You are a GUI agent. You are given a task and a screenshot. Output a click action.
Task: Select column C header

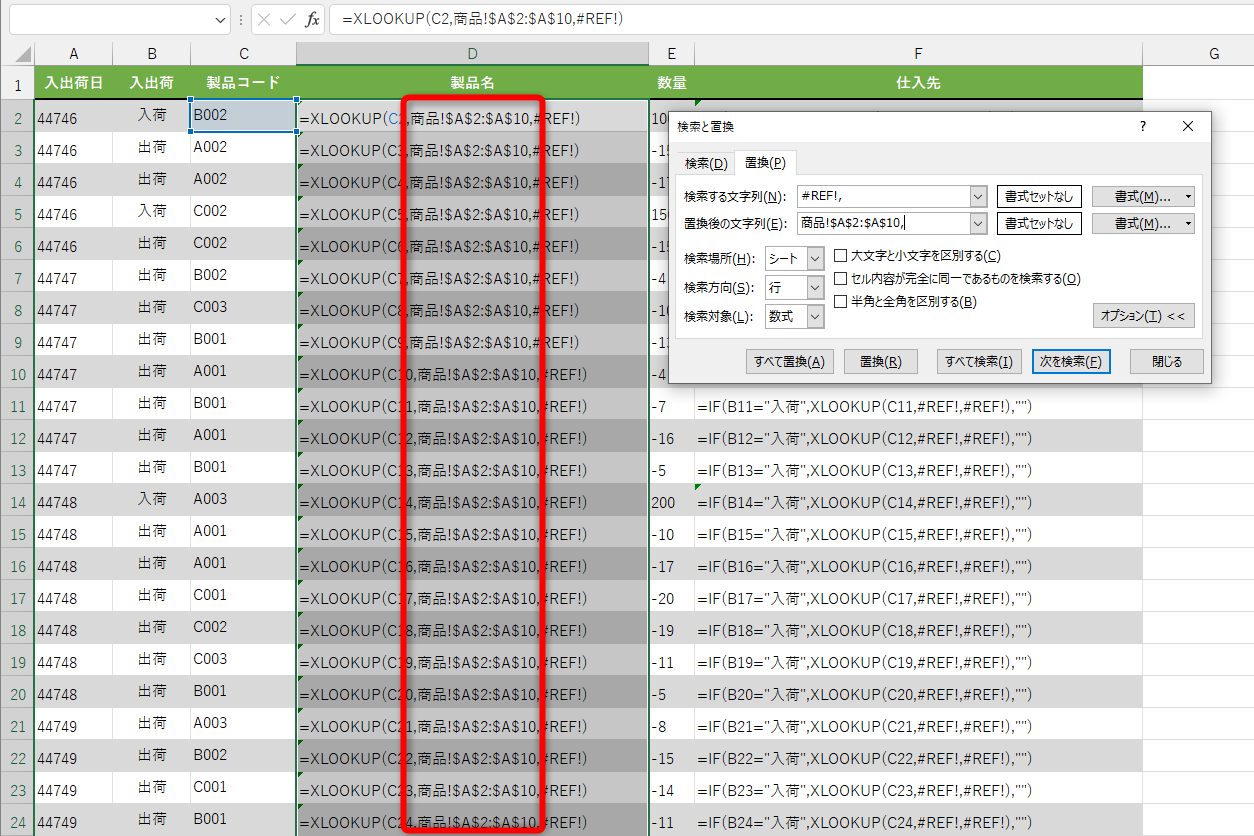tap(244, 53)
